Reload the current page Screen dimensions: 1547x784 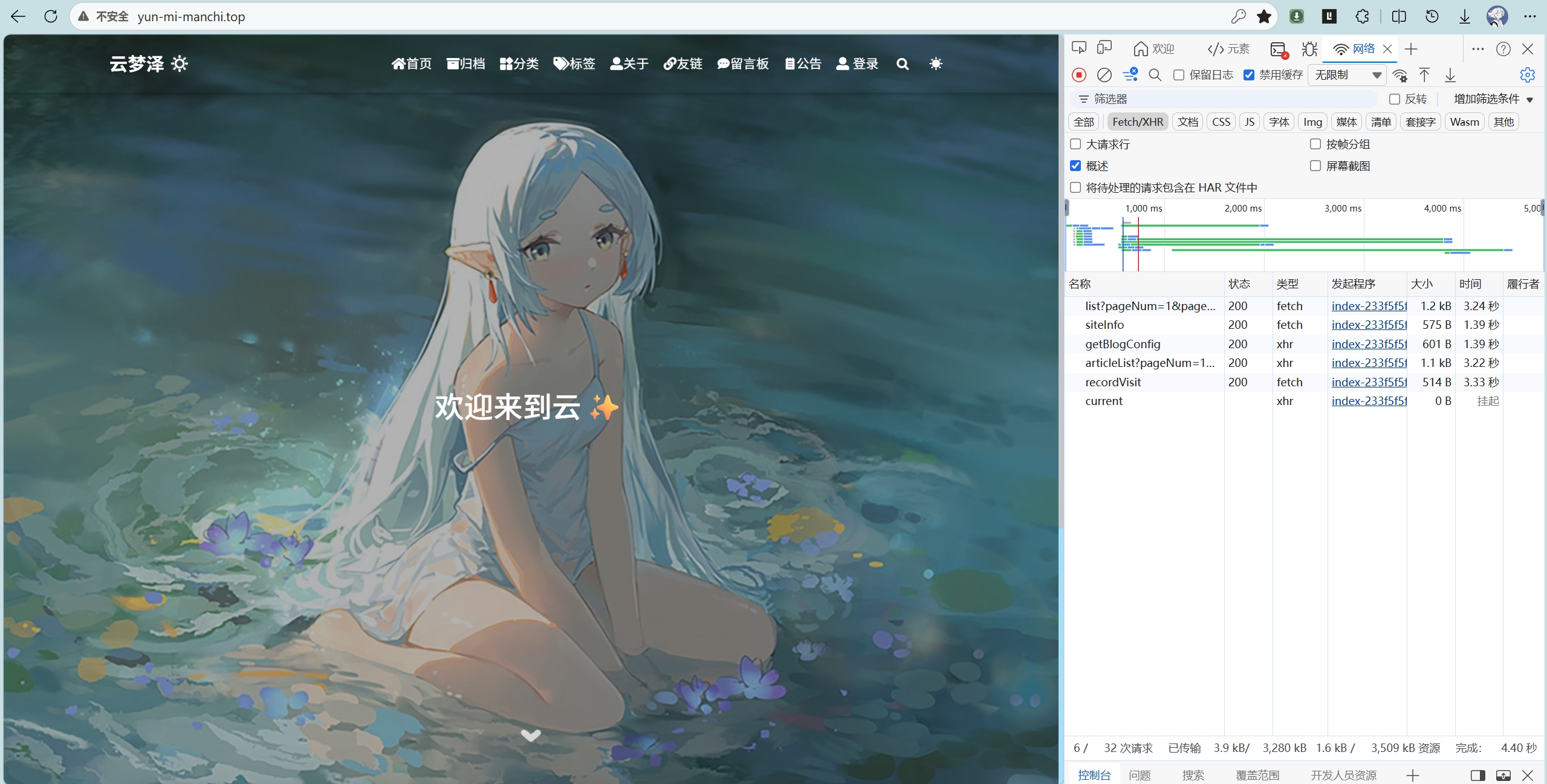point(51,16)
